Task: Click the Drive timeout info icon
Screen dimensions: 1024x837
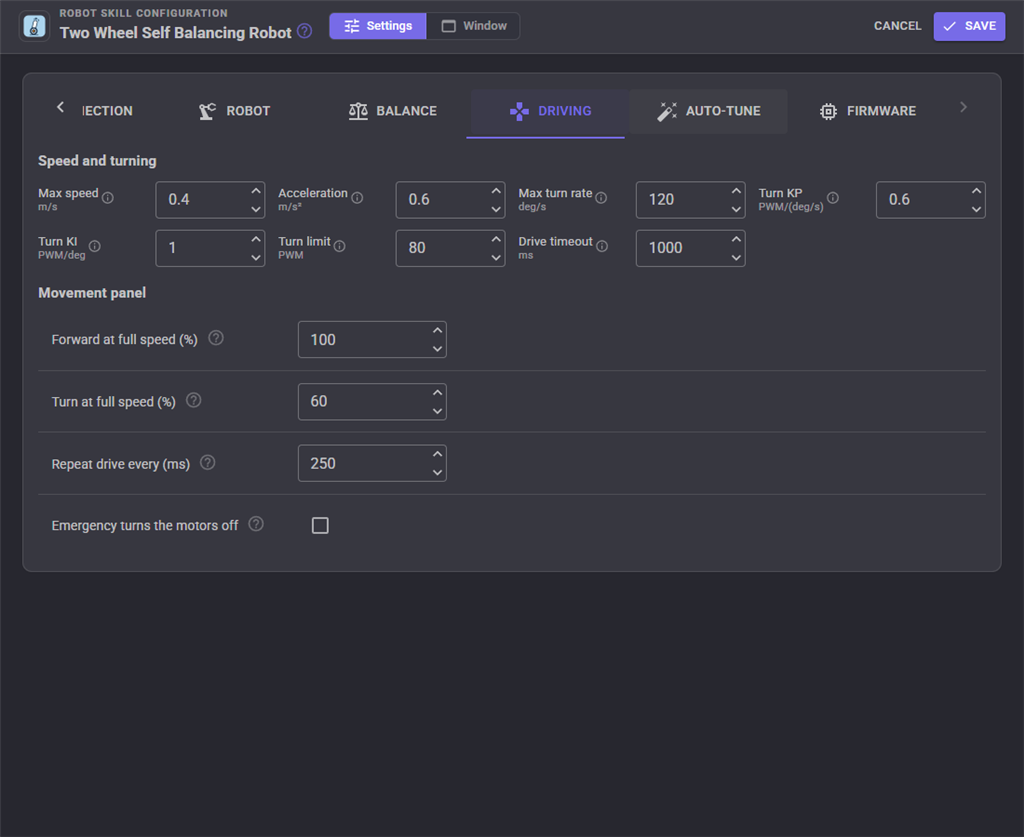Action: click(602, 246)
